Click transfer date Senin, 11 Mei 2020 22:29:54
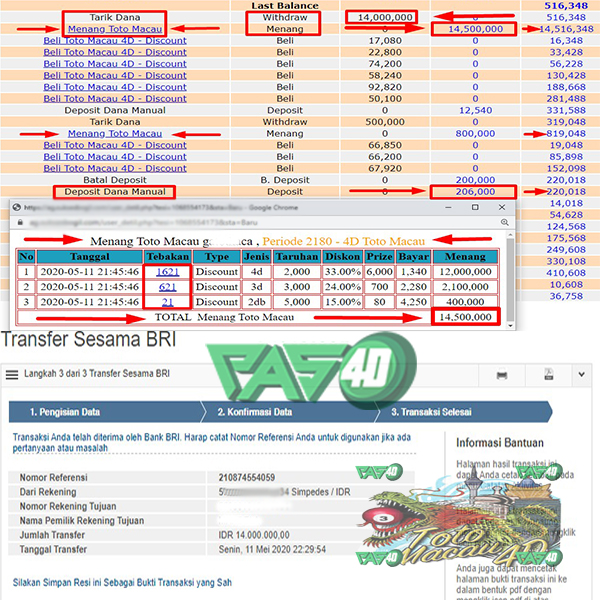Screen dimensions: 600x600 pos(272,549)
